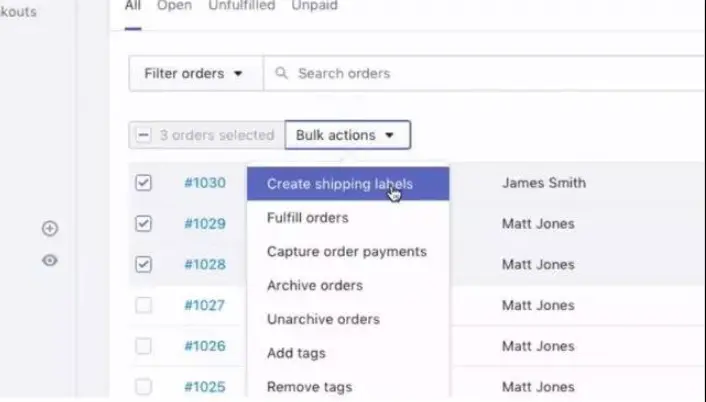Viewport: 706px width, 402px height.
Task: Choose Create shipping labels menu option
Action: [339, 184]
